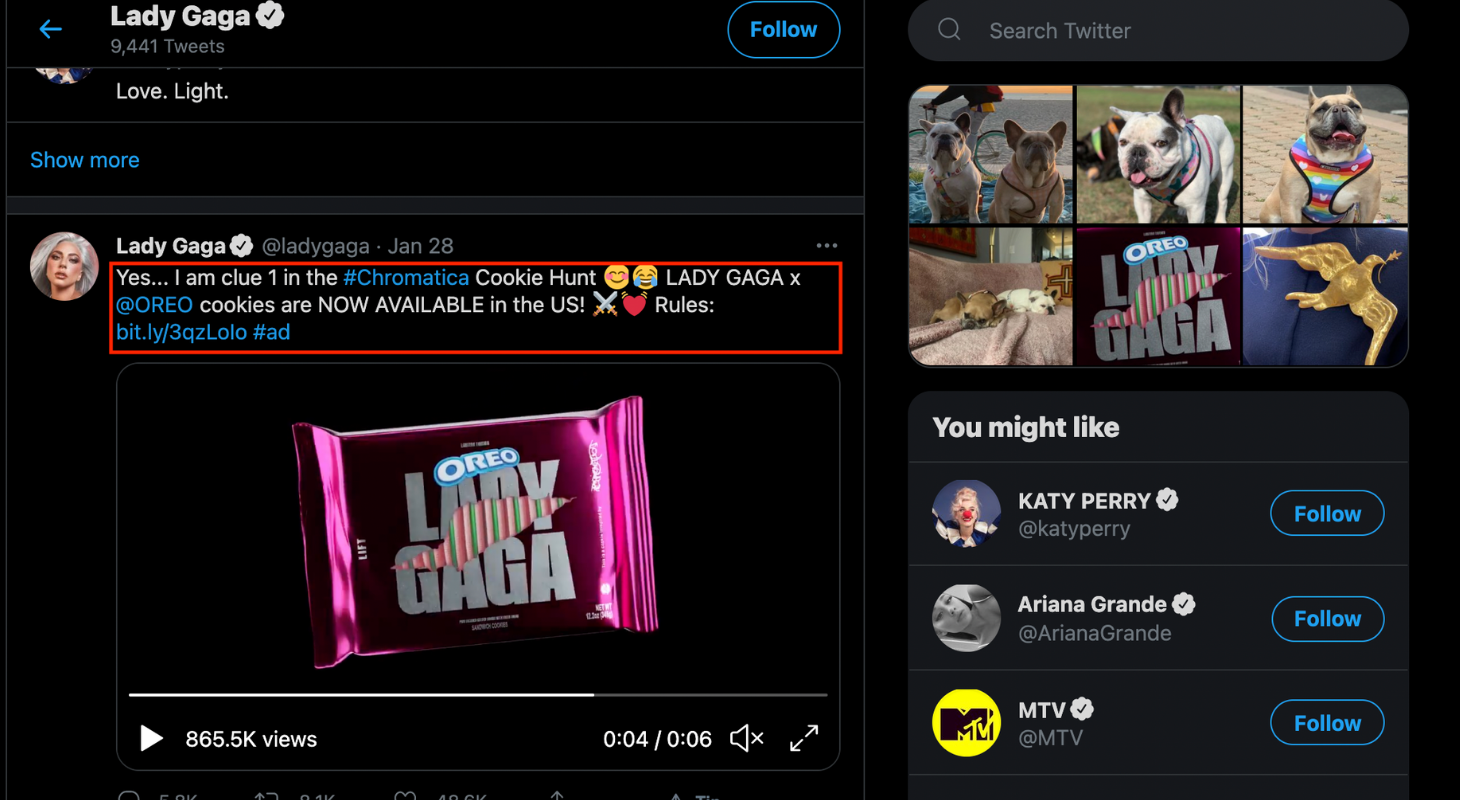
Task: Open MTV's yellow logo avatar
Action: (x=966, y=723)
